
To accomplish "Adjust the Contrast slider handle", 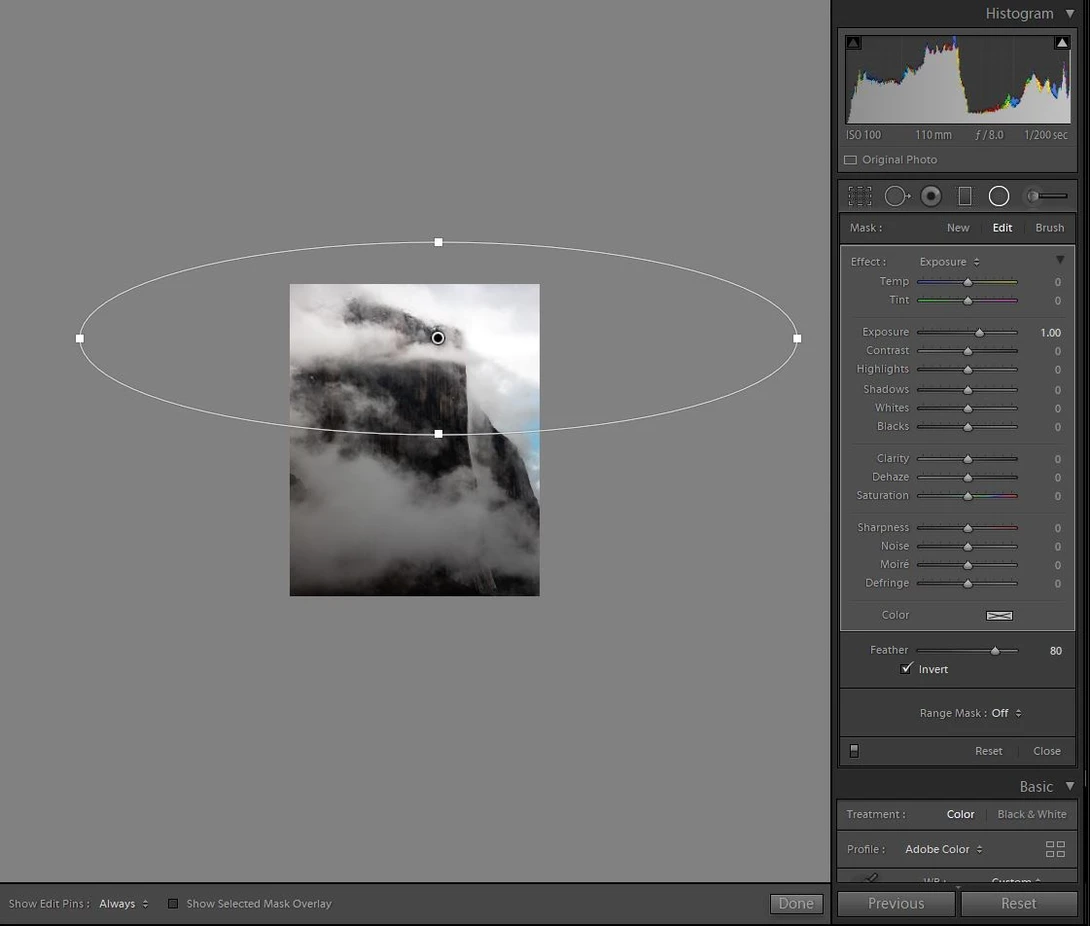I will [968, 351].
